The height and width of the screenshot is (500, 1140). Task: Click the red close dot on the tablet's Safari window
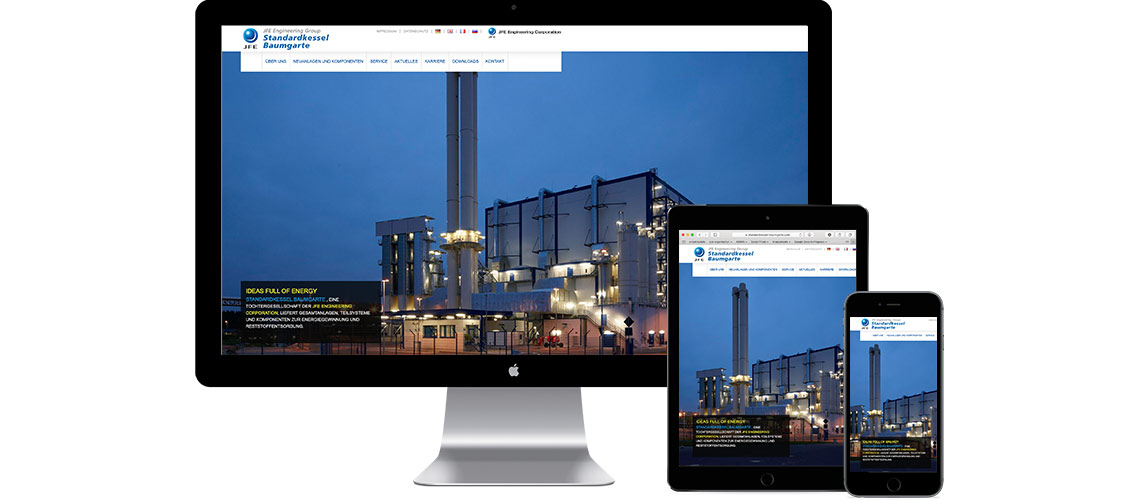click(x=683, y=235)
